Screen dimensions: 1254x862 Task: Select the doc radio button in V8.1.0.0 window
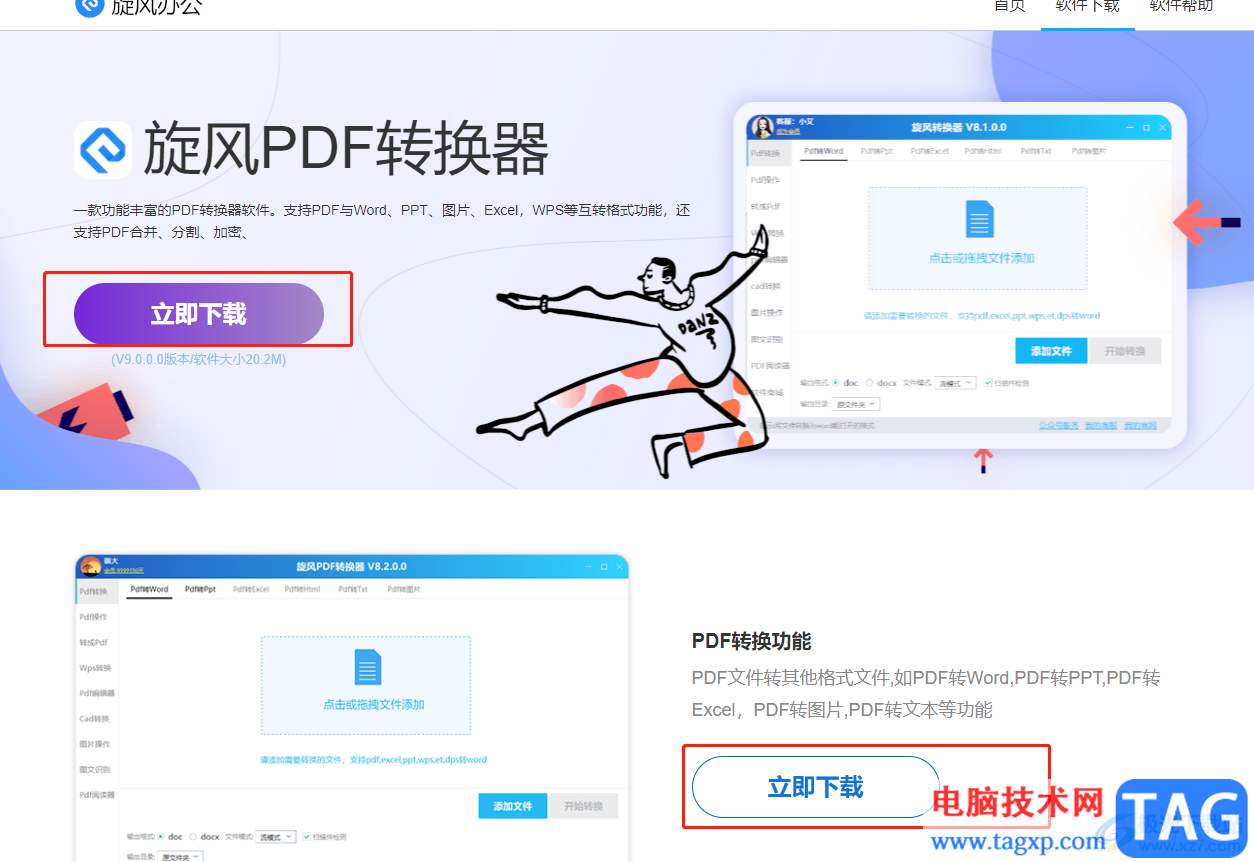(x=836, y=383)
